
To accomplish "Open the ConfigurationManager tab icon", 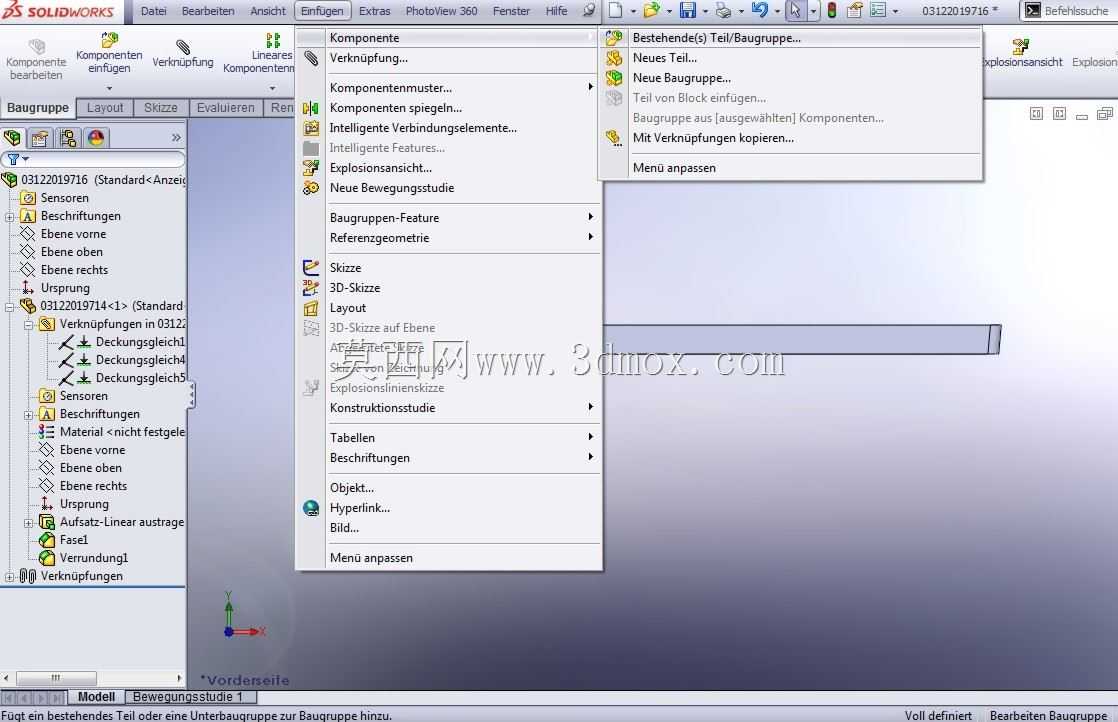I will pyautogui.click(x=68, y=138).
